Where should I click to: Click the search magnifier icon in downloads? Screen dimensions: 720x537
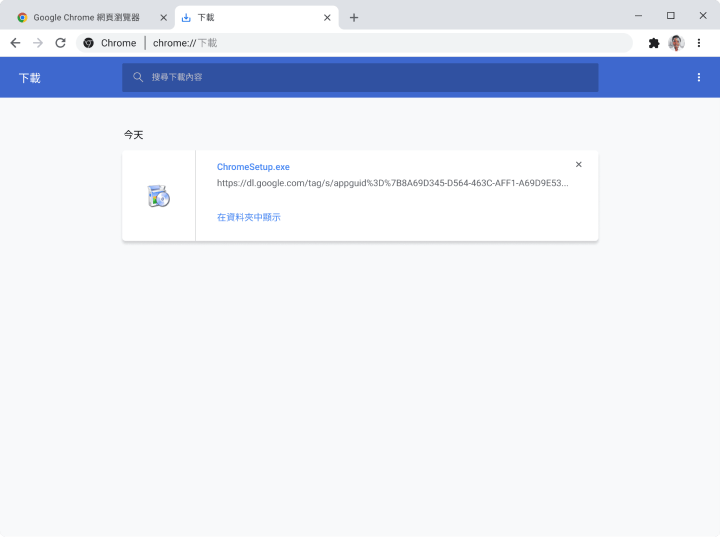pos(138,77)
